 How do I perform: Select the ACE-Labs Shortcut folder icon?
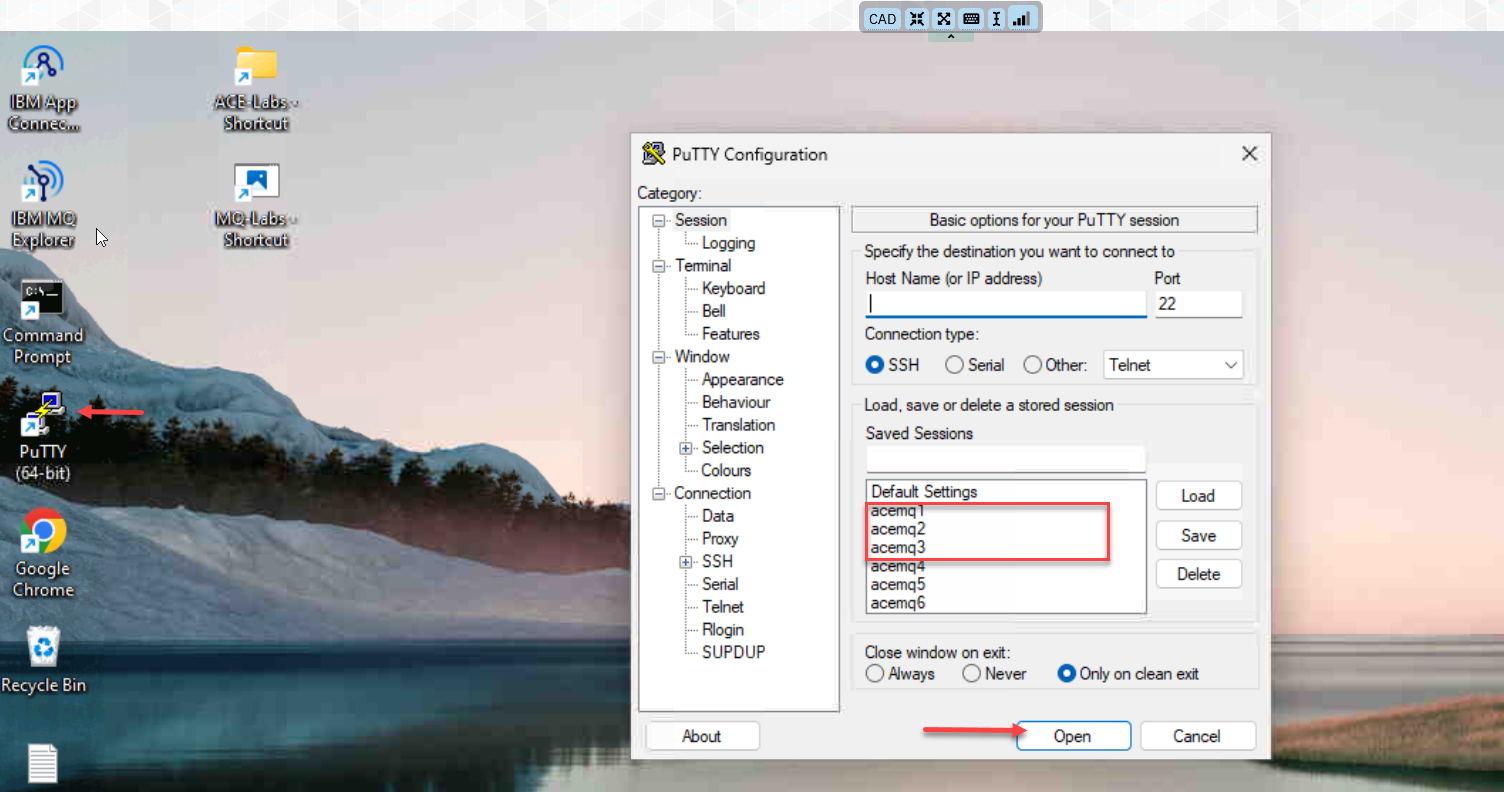point(257,88)
